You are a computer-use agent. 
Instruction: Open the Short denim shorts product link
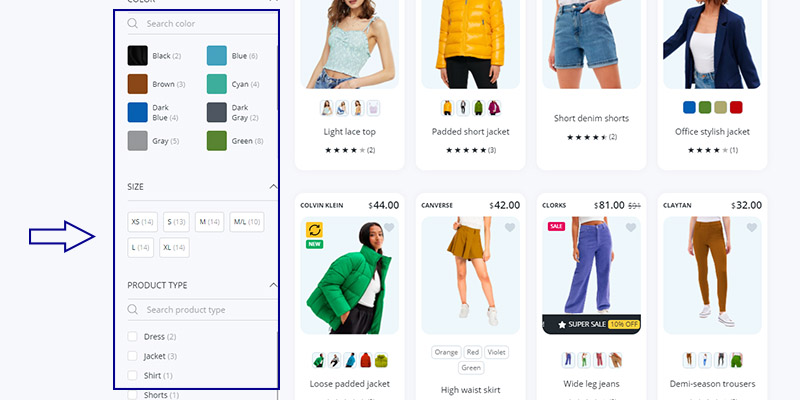[591, 118]
